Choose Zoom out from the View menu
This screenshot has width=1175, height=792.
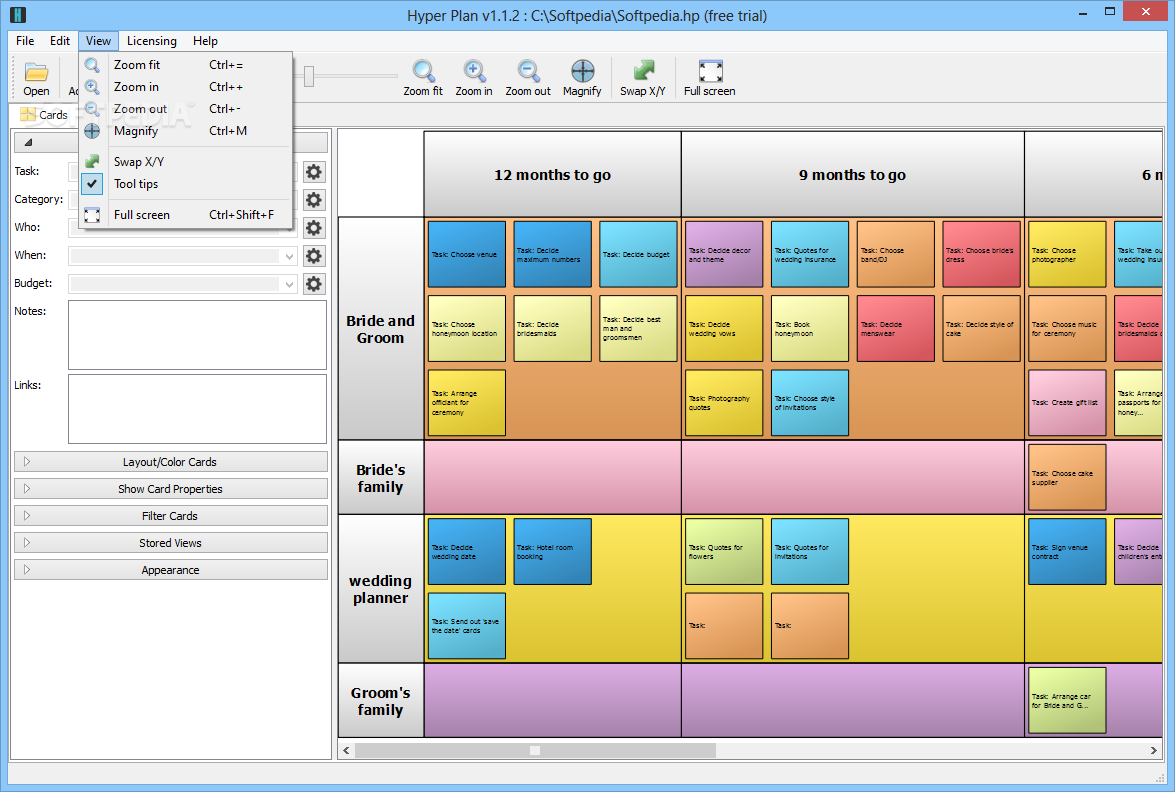pos(185,109)
